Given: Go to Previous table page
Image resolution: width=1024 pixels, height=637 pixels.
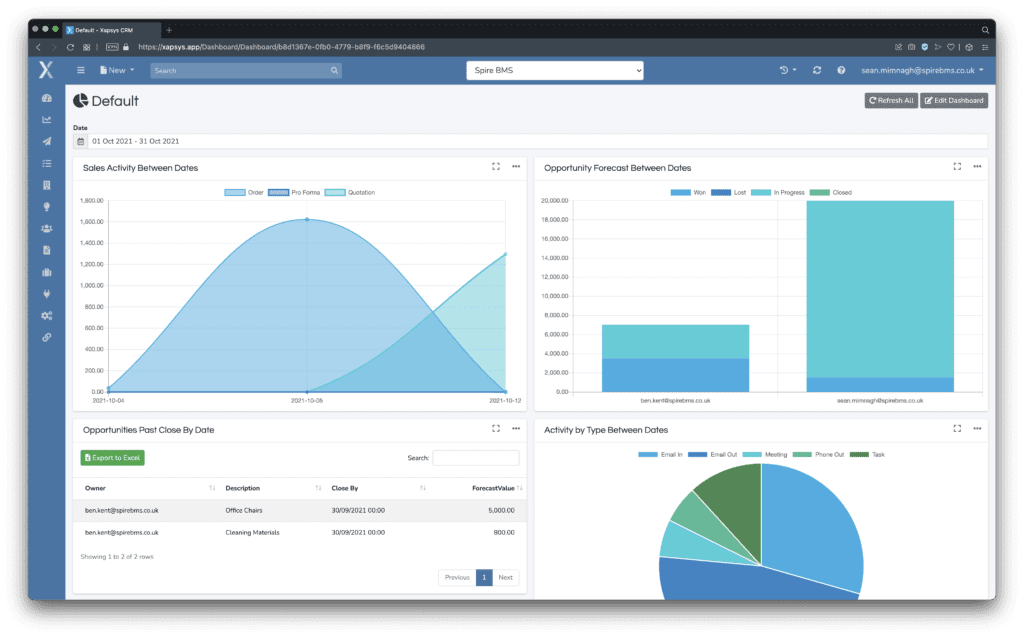Looking at the screenshot, I should 457,578.
